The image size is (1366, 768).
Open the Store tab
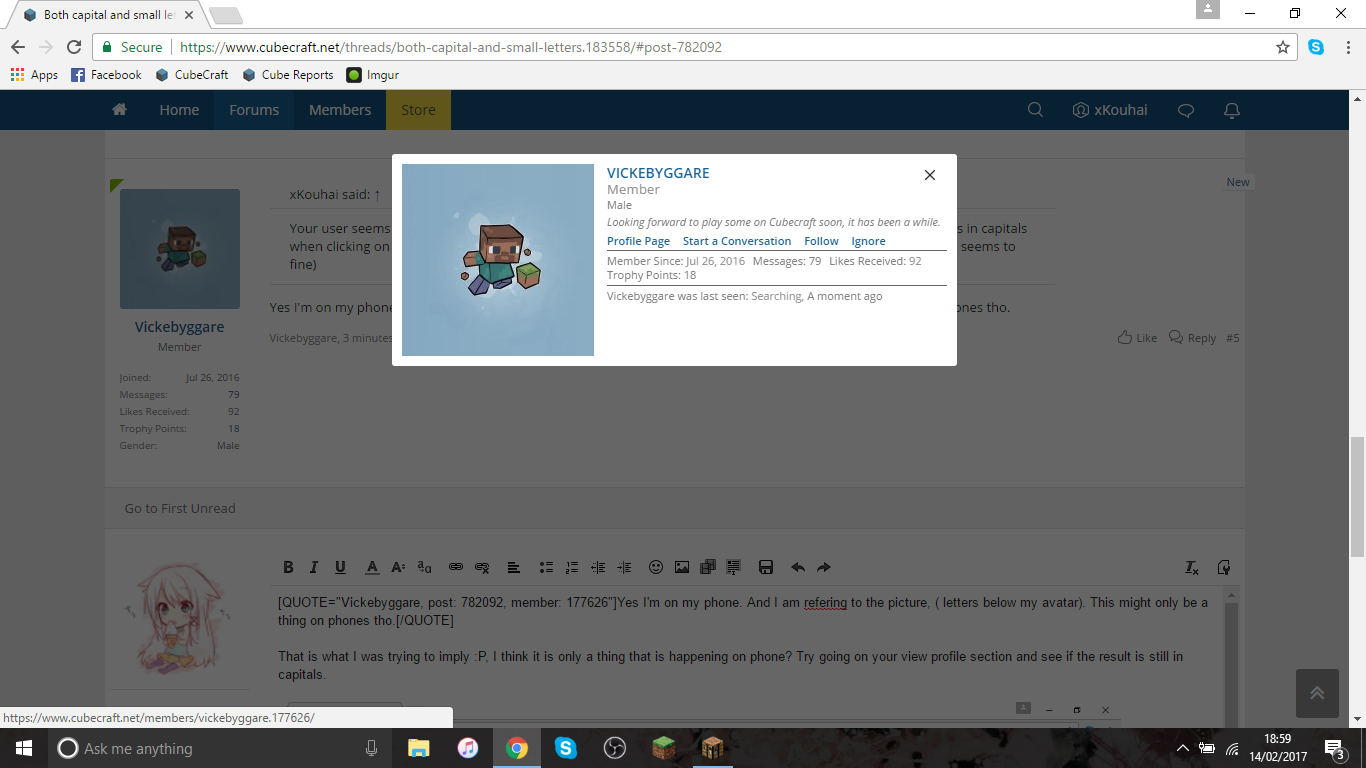coord(418,110)
